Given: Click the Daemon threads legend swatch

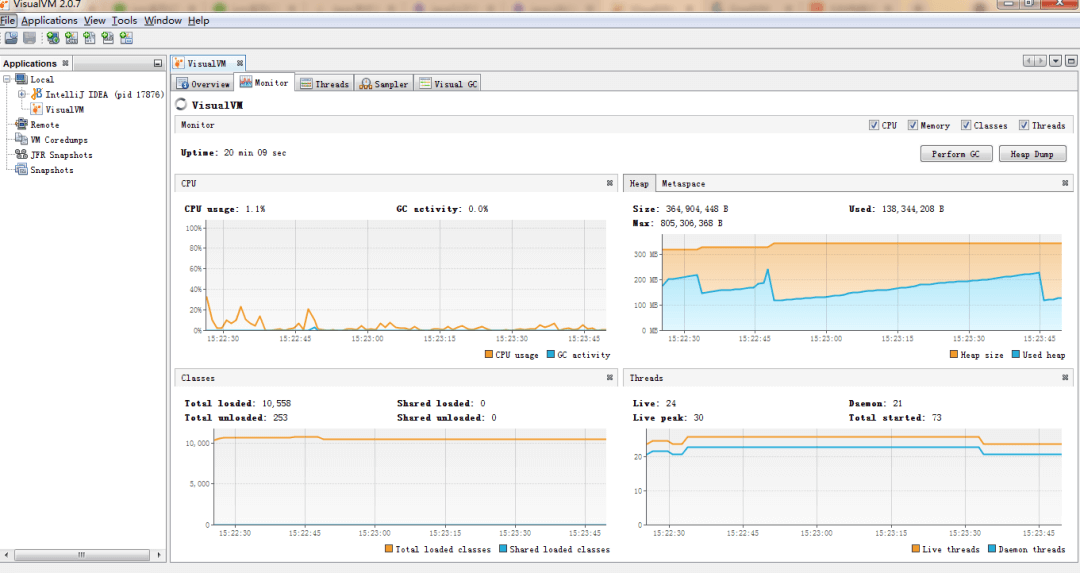Looking at the screenshot, I should (992, 548).
